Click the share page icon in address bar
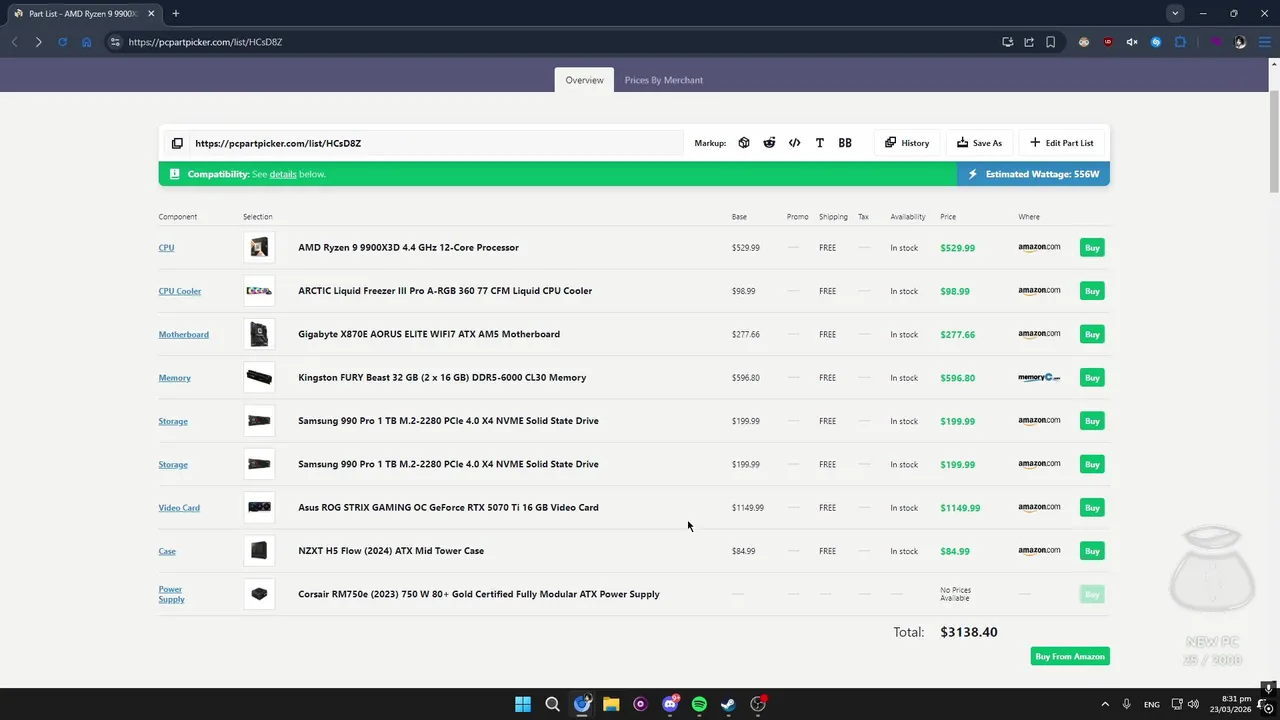This screenshot has width=1280, height=720. (x=1029, y=42)
